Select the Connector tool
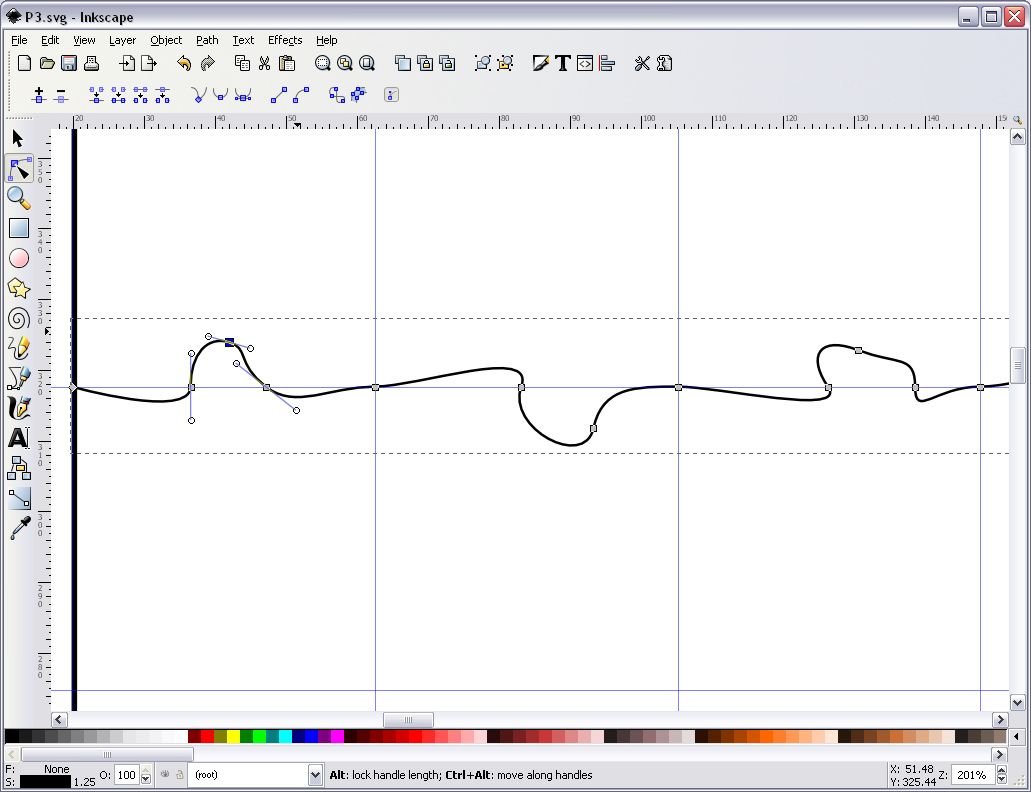The width and height of the screenshot is (1031, 792). pos(19,499)
